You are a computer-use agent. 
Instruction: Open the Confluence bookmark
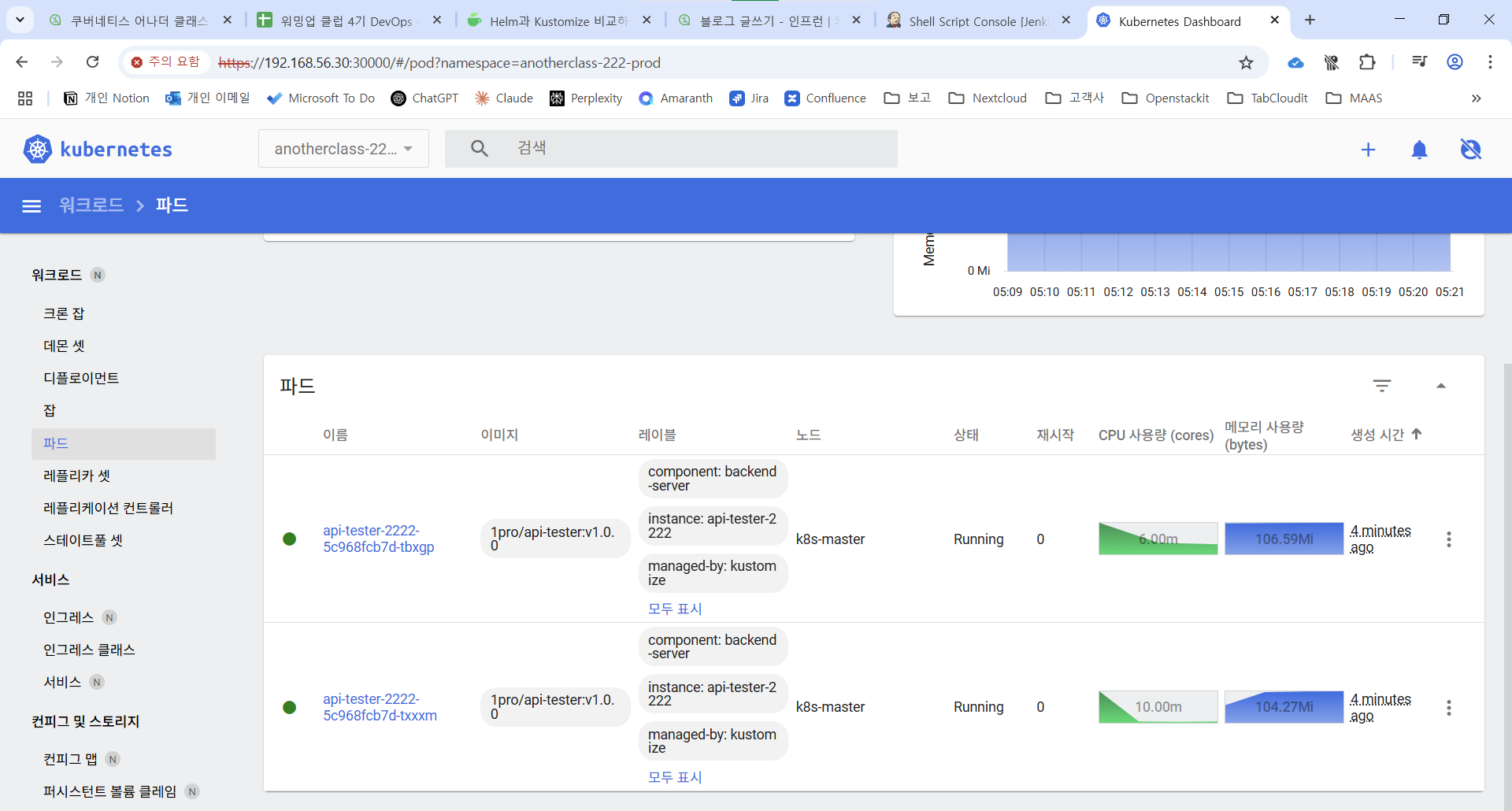click(825, 98)
